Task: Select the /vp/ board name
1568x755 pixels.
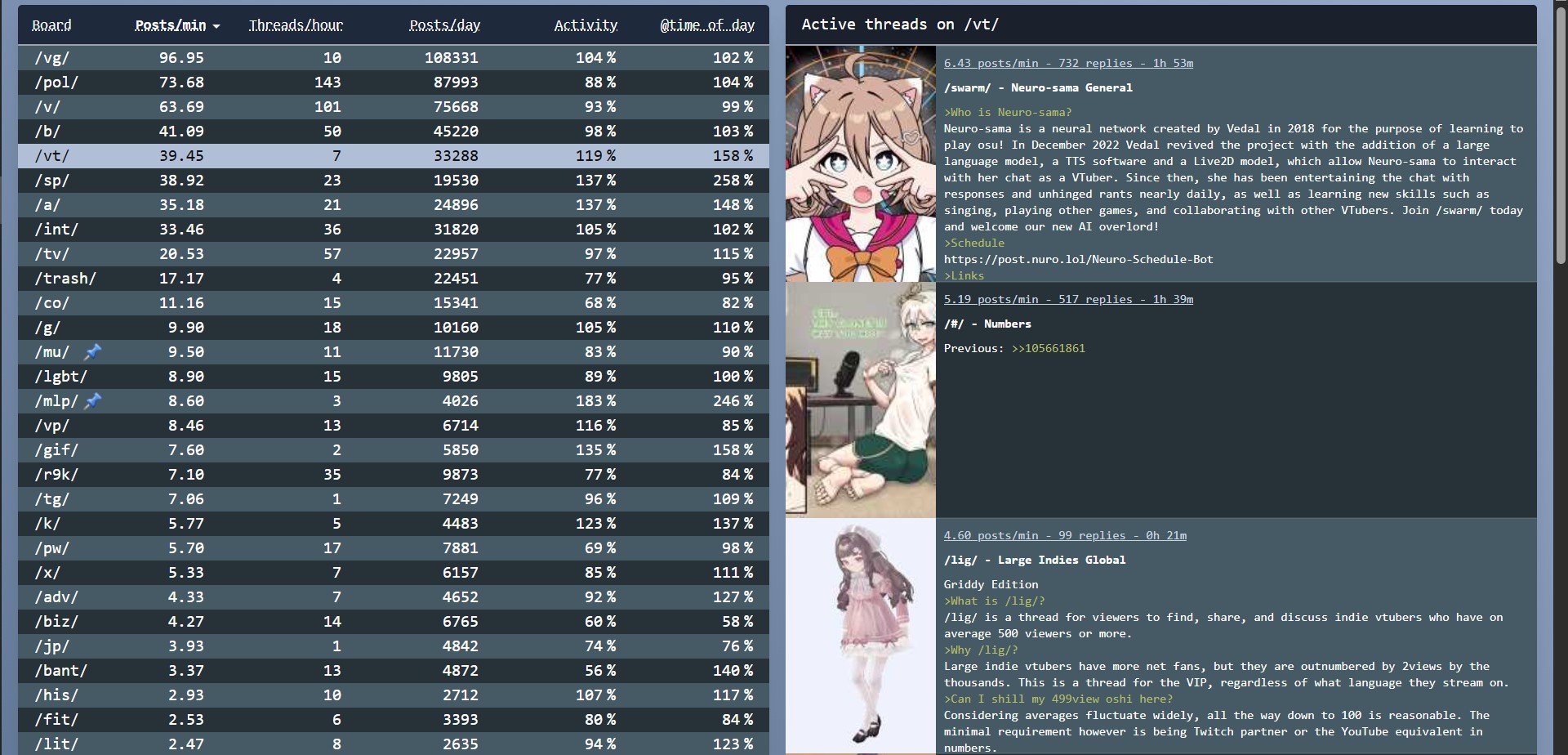Action: (52, 426)
